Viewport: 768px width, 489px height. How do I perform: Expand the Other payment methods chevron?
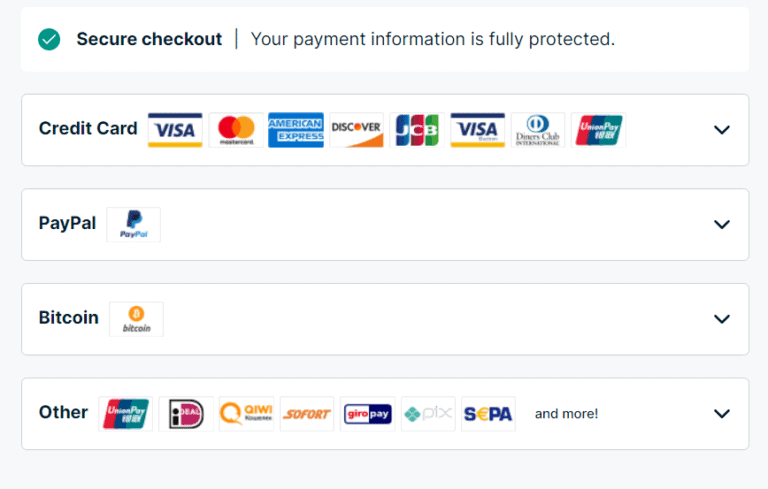point(722,413)
